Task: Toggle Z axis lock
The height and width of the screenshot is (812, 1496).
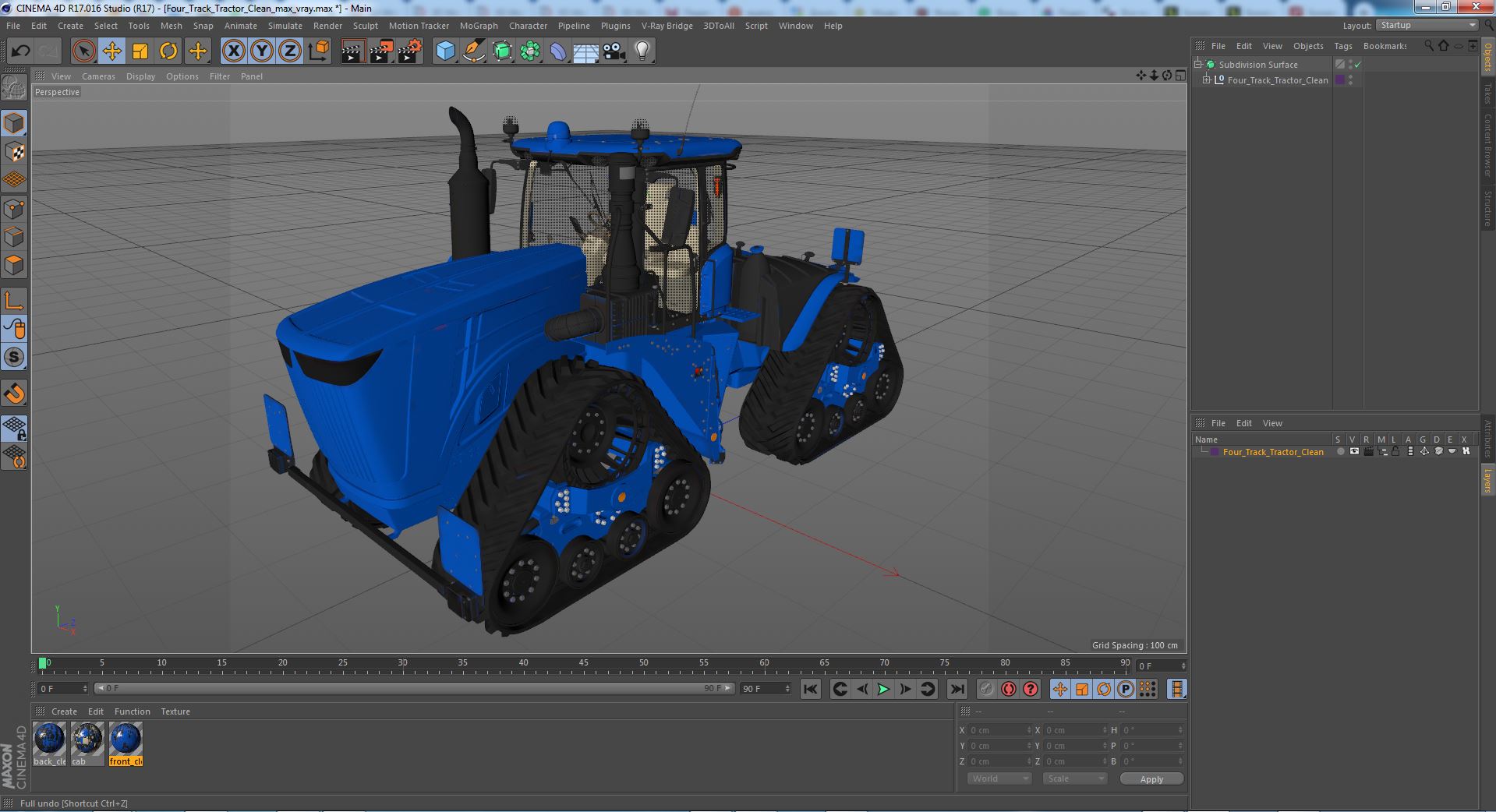Action: click(x=290, y=51)
